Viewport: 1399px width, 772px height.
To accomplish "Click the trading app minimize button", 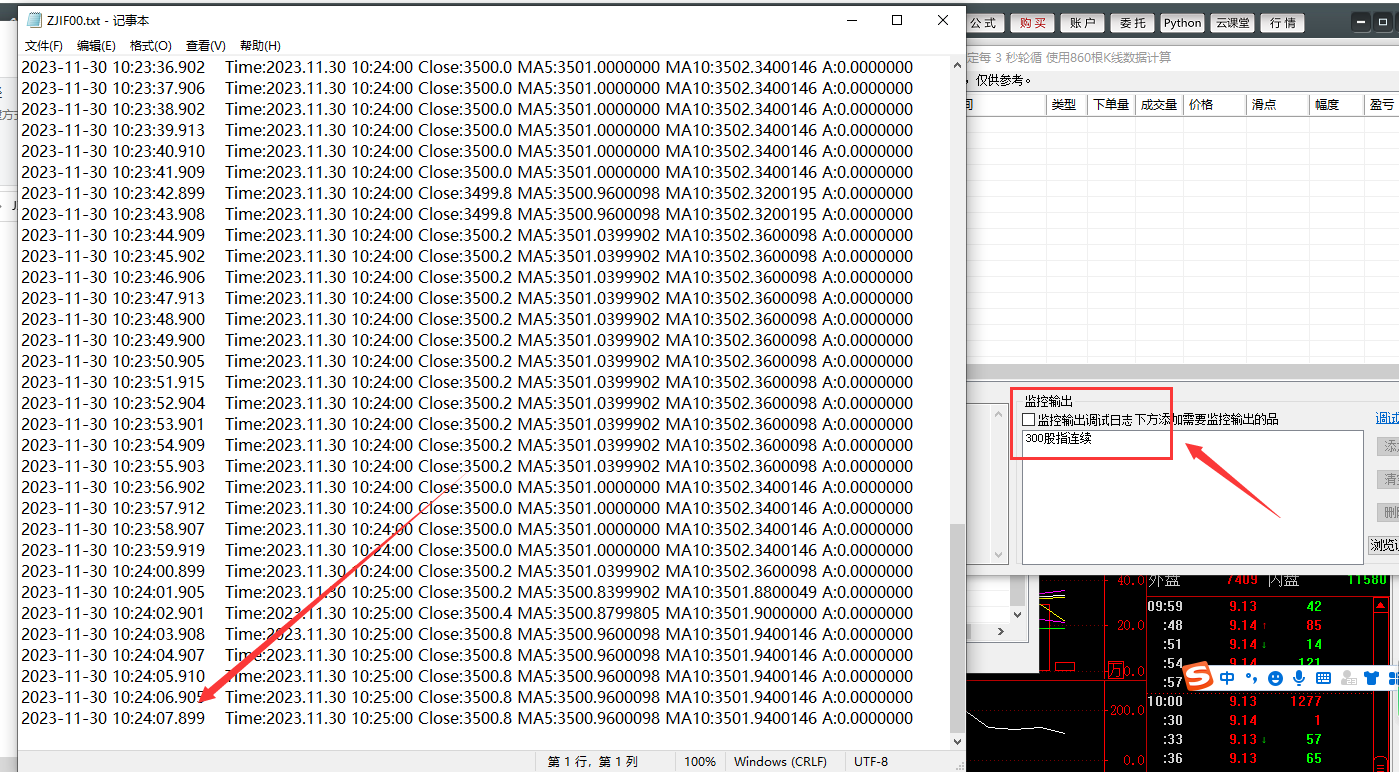I will pyautogui.click(x=1361, y=23).
